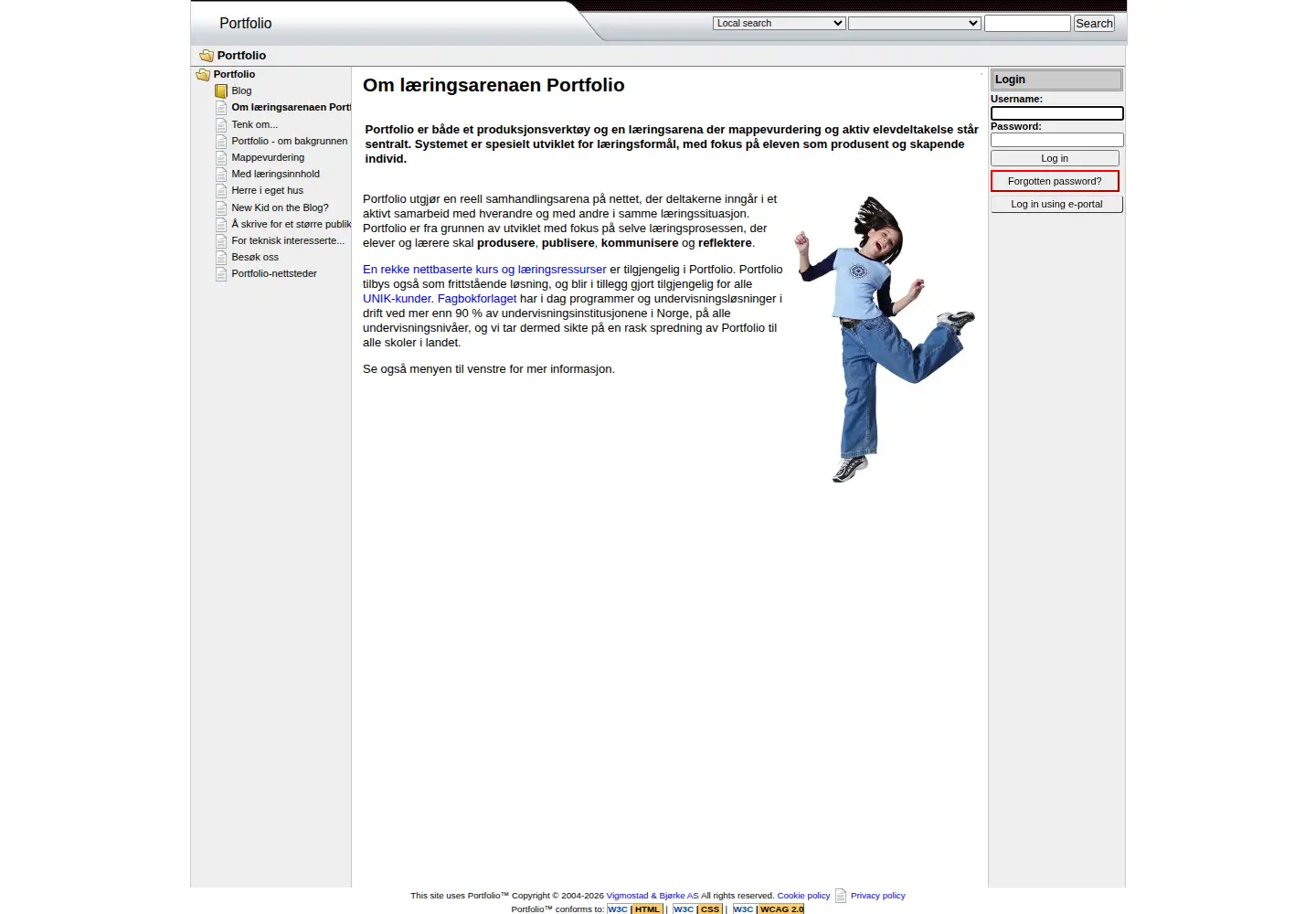Click the Log in button
This screenshot has height=914, width=1316.
[1055, 159]
